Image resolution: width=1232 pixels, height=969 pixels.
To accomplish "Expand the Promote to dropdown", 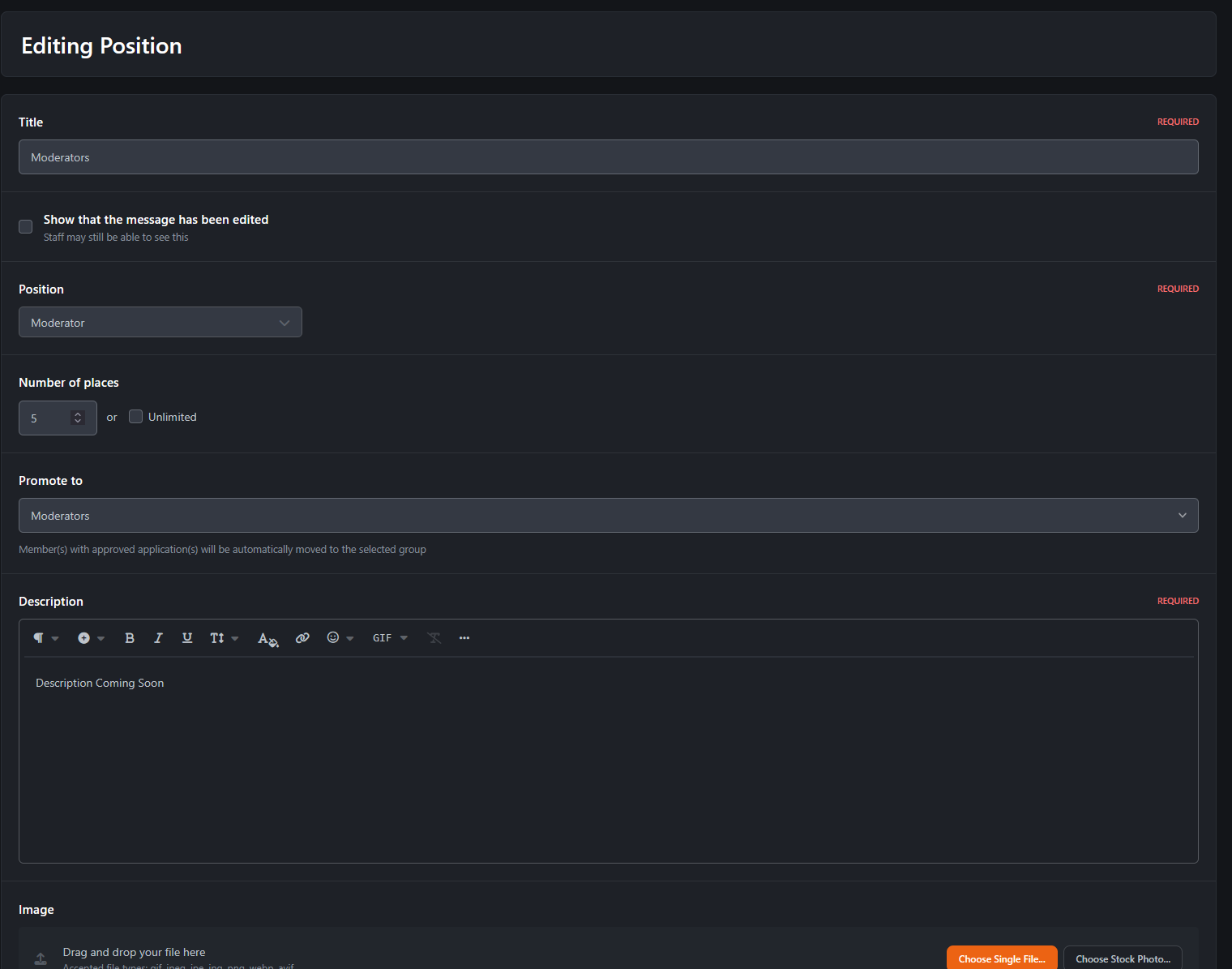I will [x=609, y=516].
